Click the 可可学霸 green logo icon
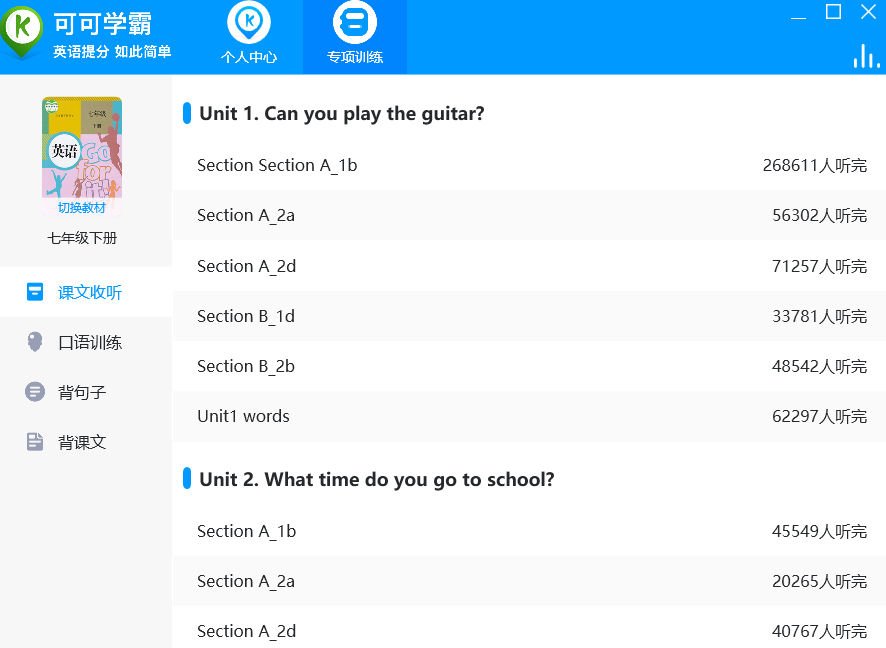The image size is (886, 648). point(23,30)
